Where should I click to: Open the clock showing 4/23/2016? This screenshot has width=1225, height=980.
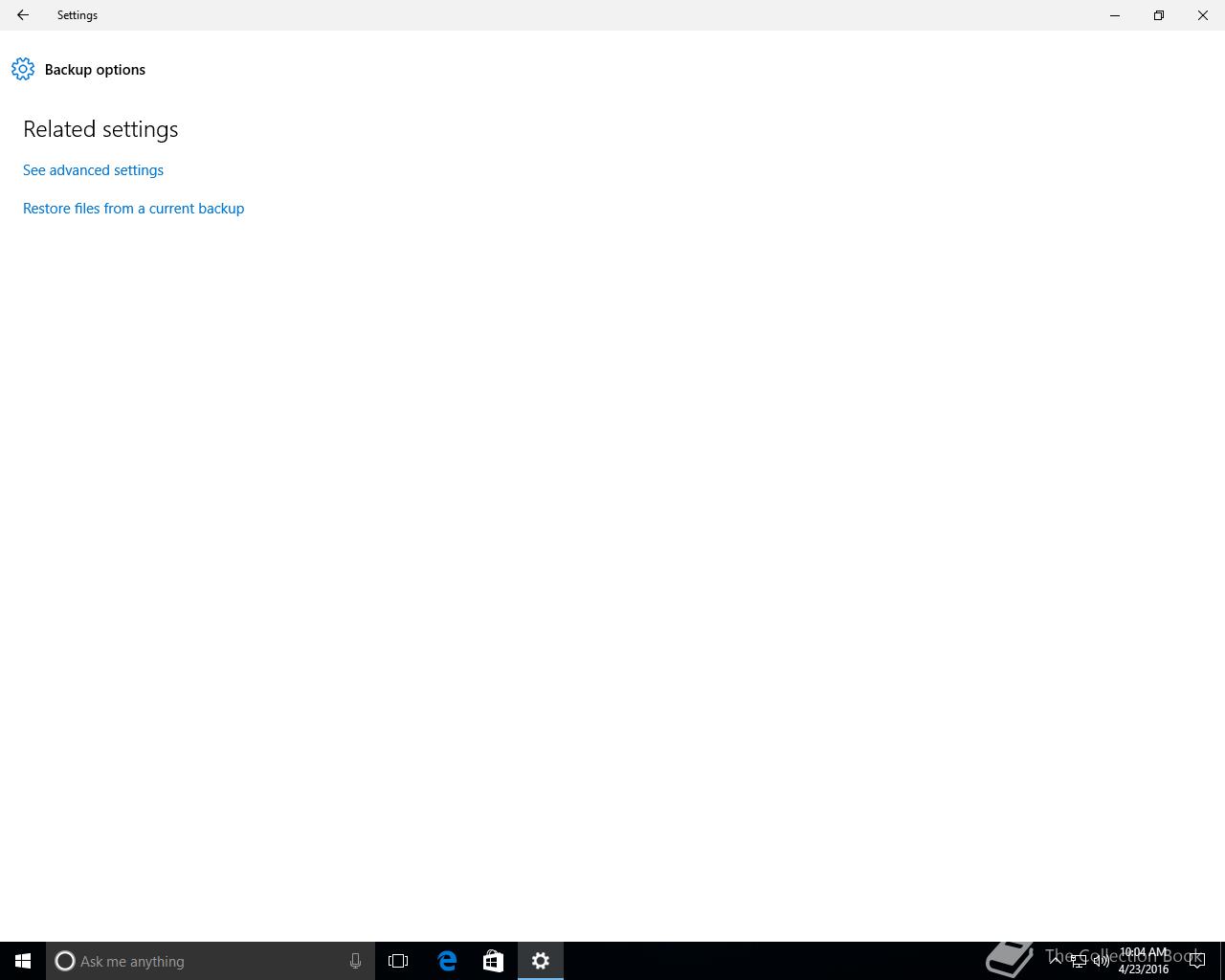point(1144,961)
